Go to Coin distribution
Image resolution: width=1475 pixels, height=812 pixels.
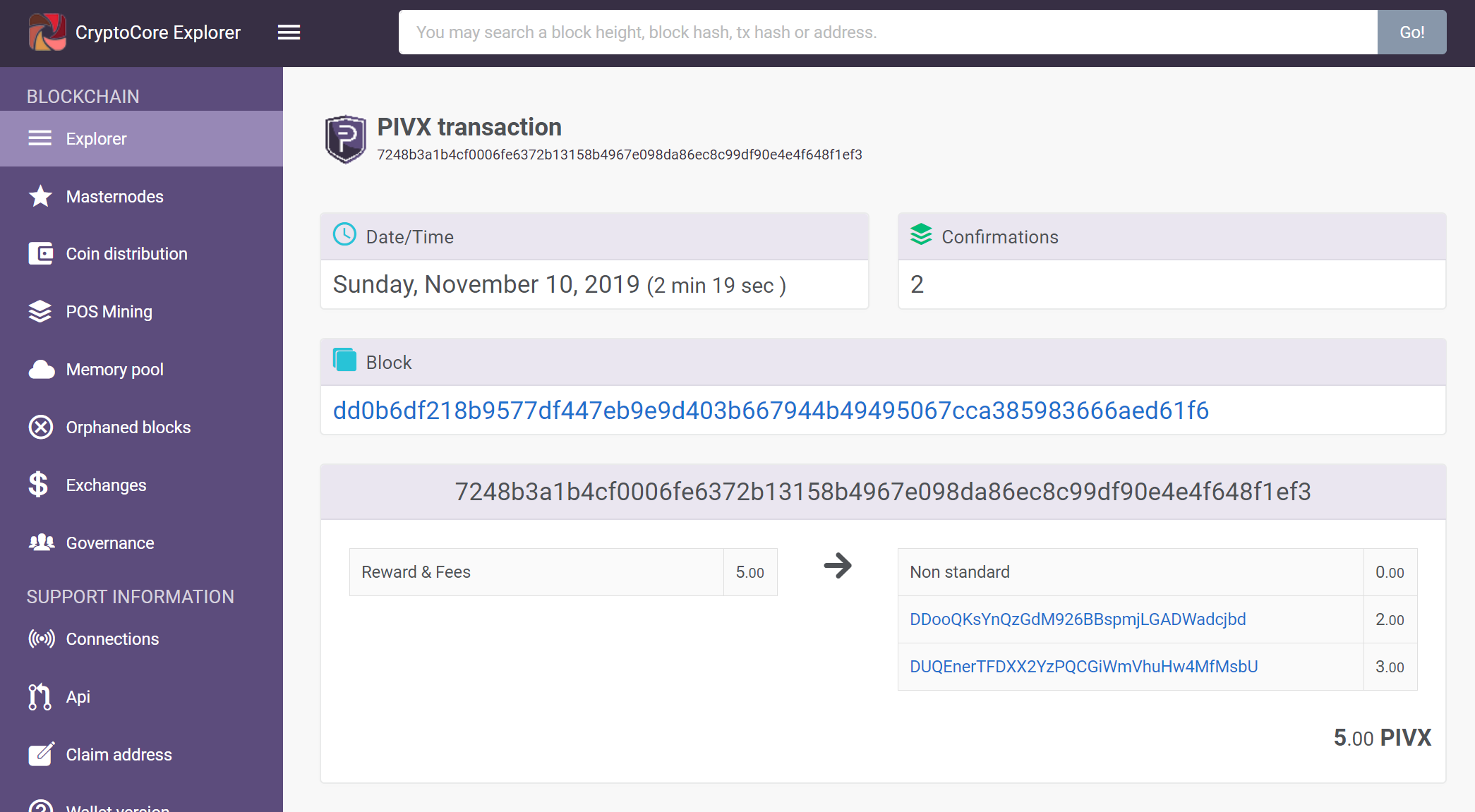[141, 254]
